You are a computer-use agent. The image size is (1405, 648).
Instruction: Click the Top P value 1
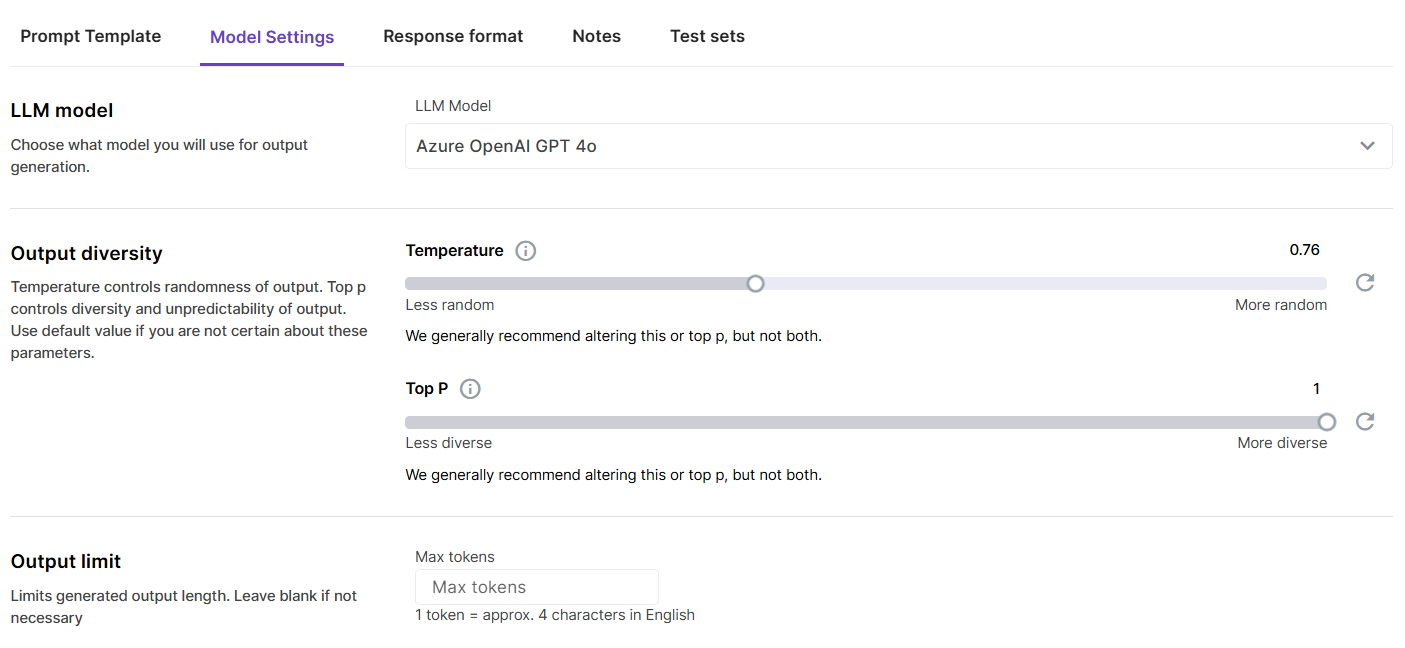1316,388
